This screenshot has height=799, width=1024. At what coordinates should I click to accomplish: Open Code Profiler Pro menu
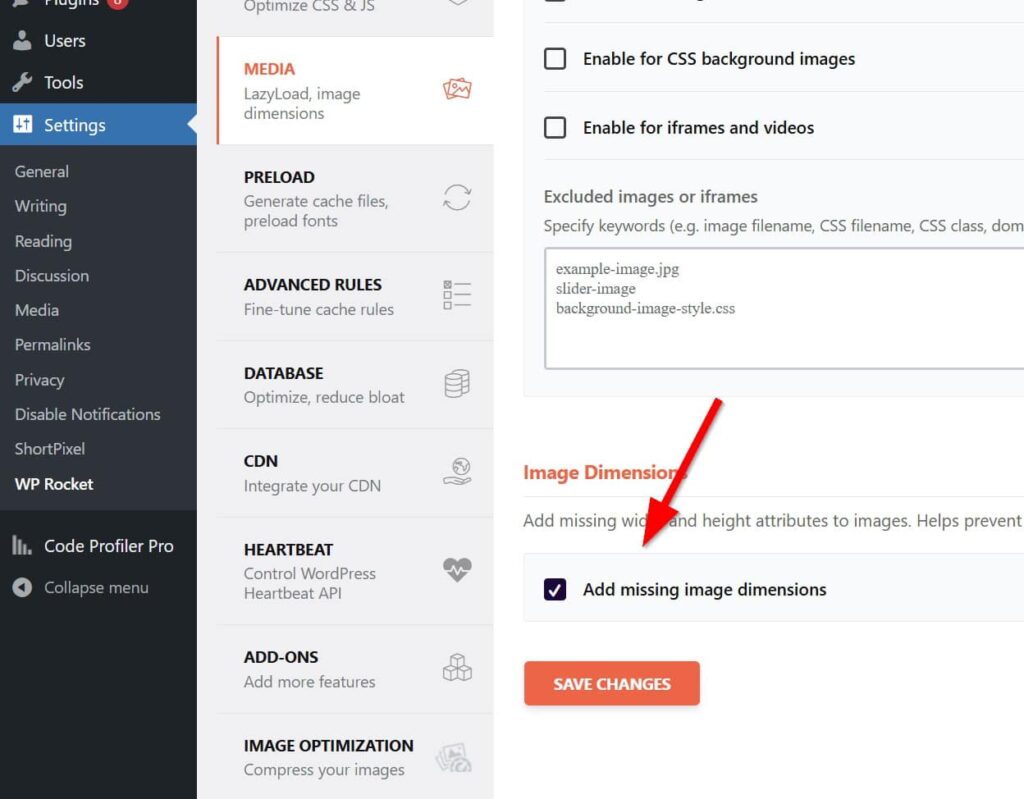coord(108,546)
